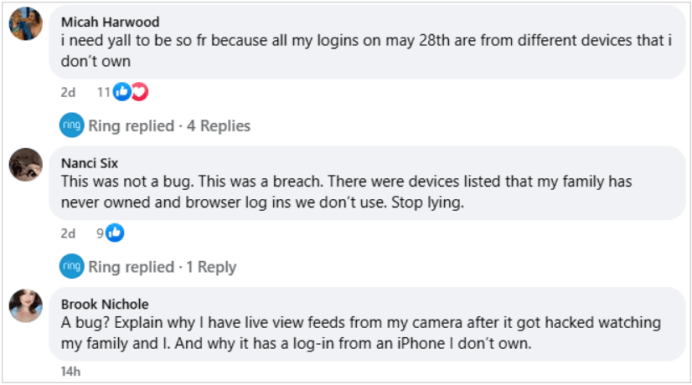Click the like reaction icon on Nanci's comment
The image size is (692, 385).
tap(115, 233)
